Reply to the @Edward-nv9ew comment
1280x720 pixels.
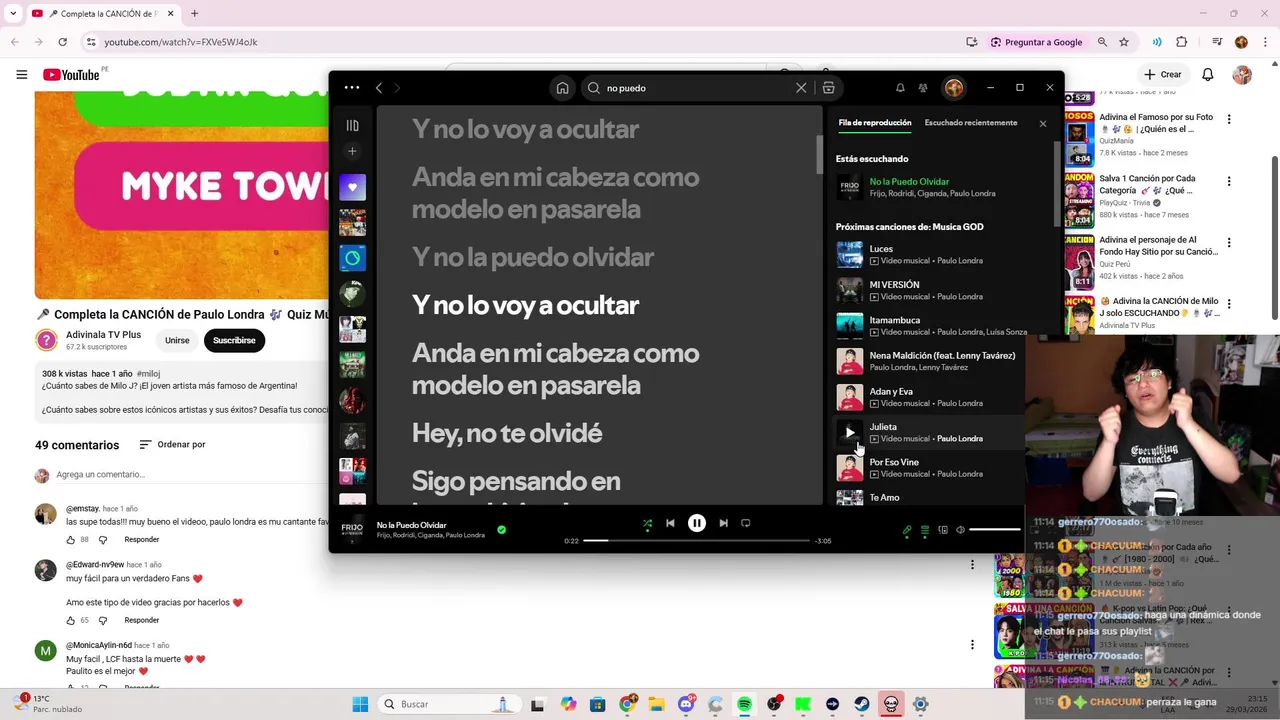[x=142, y=621]
